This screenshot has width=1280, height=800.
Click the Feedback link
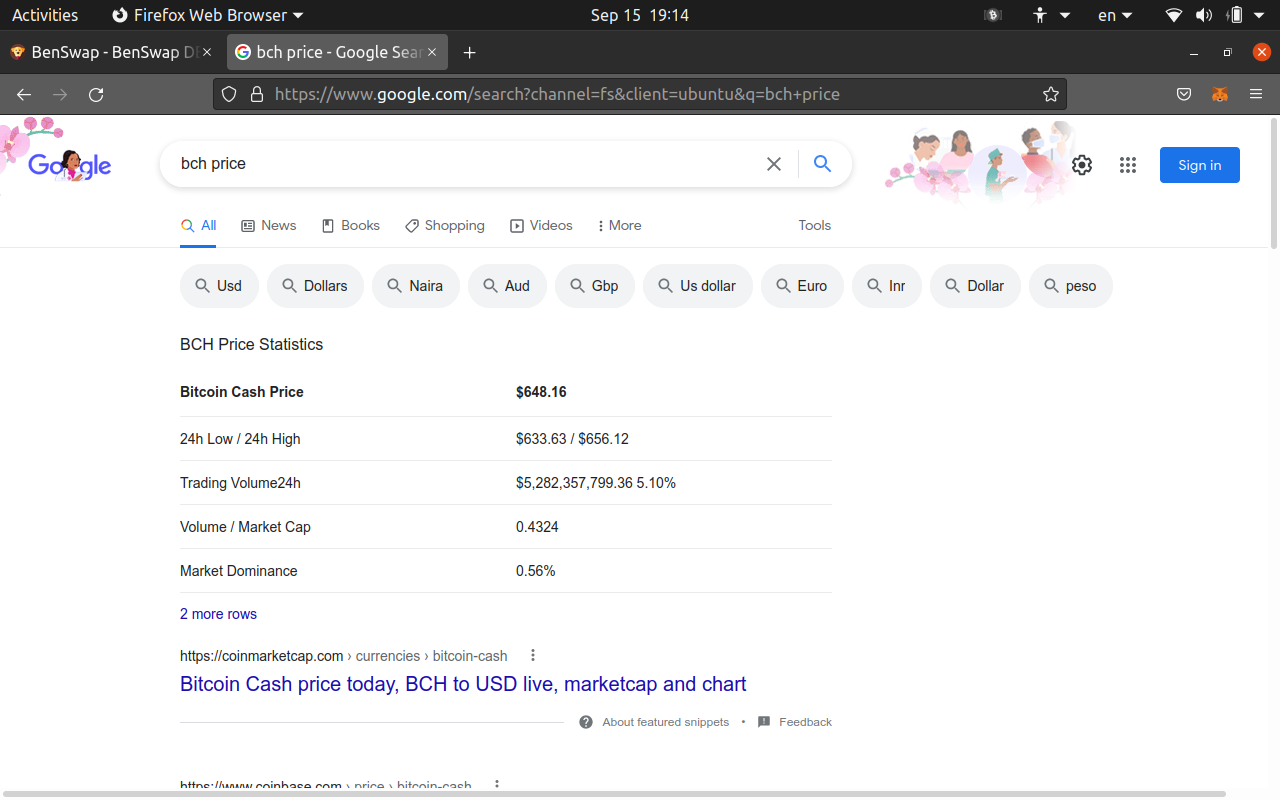pyautogui.click(x=805, y=722)
